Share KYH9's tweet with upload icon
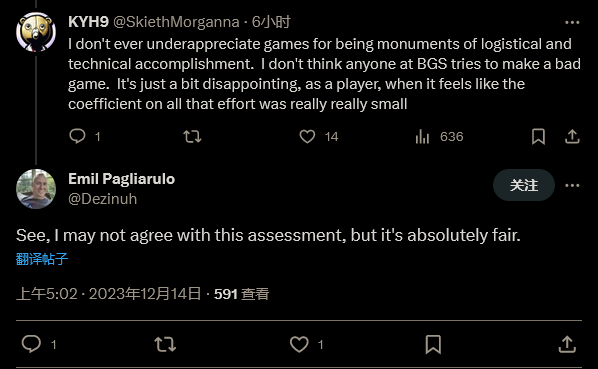Viewport: 598px width, 369px height. pyautogui.click(x=572, y=136)
